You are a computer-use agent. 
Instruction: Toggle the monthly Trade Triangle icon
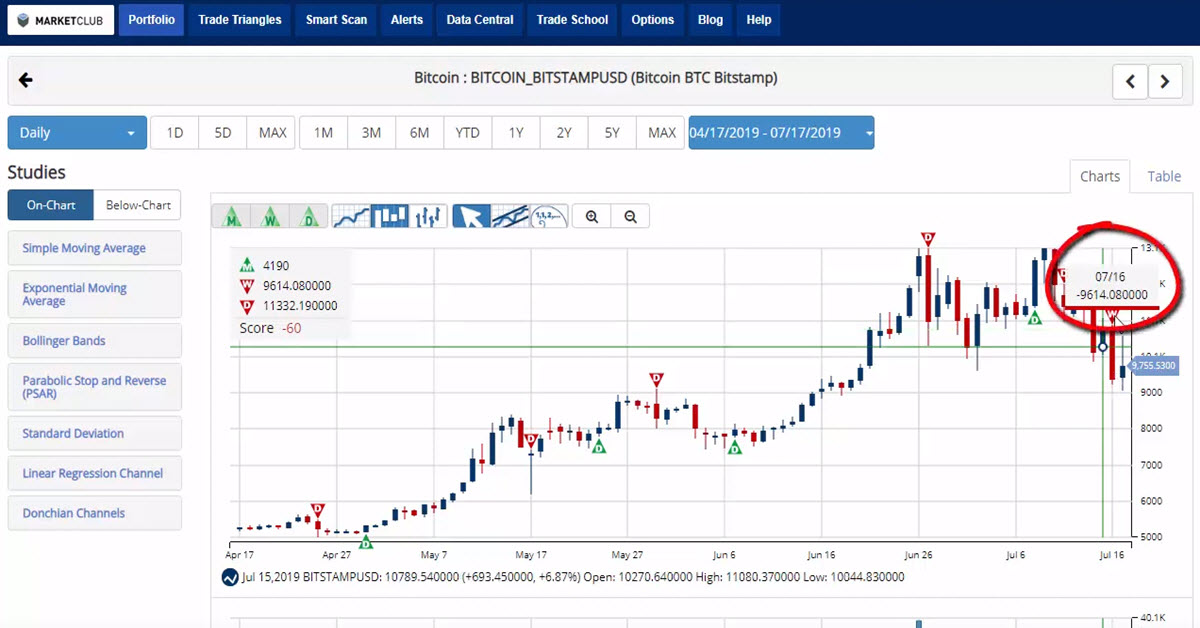[232, 216]
